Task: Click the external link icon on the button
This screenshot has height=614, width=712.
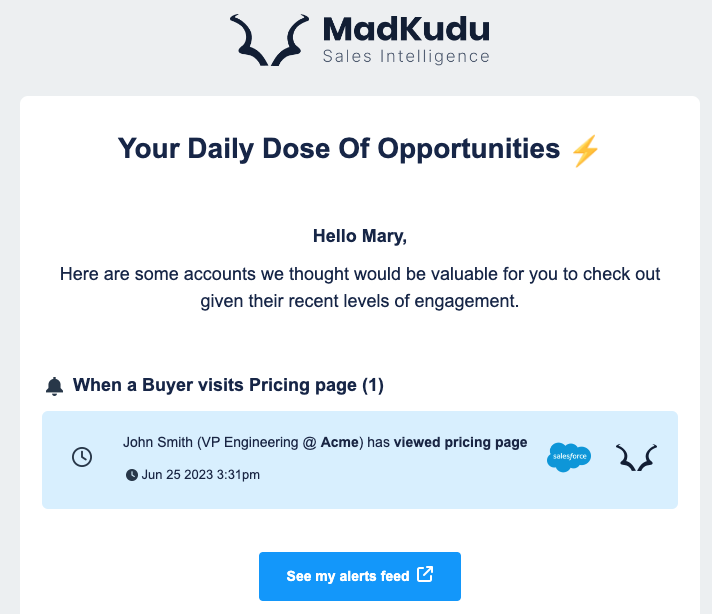Action: coord(425,574)
